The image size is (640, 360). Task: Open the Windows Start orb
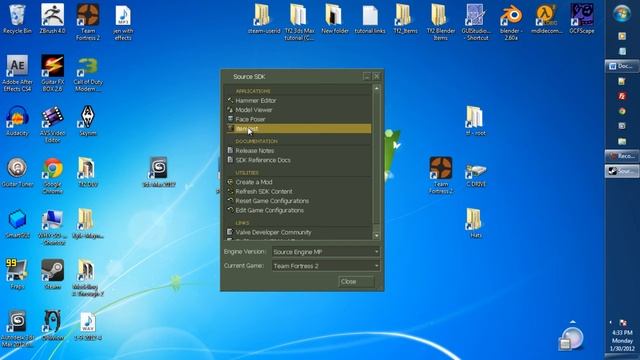point(622,13)
